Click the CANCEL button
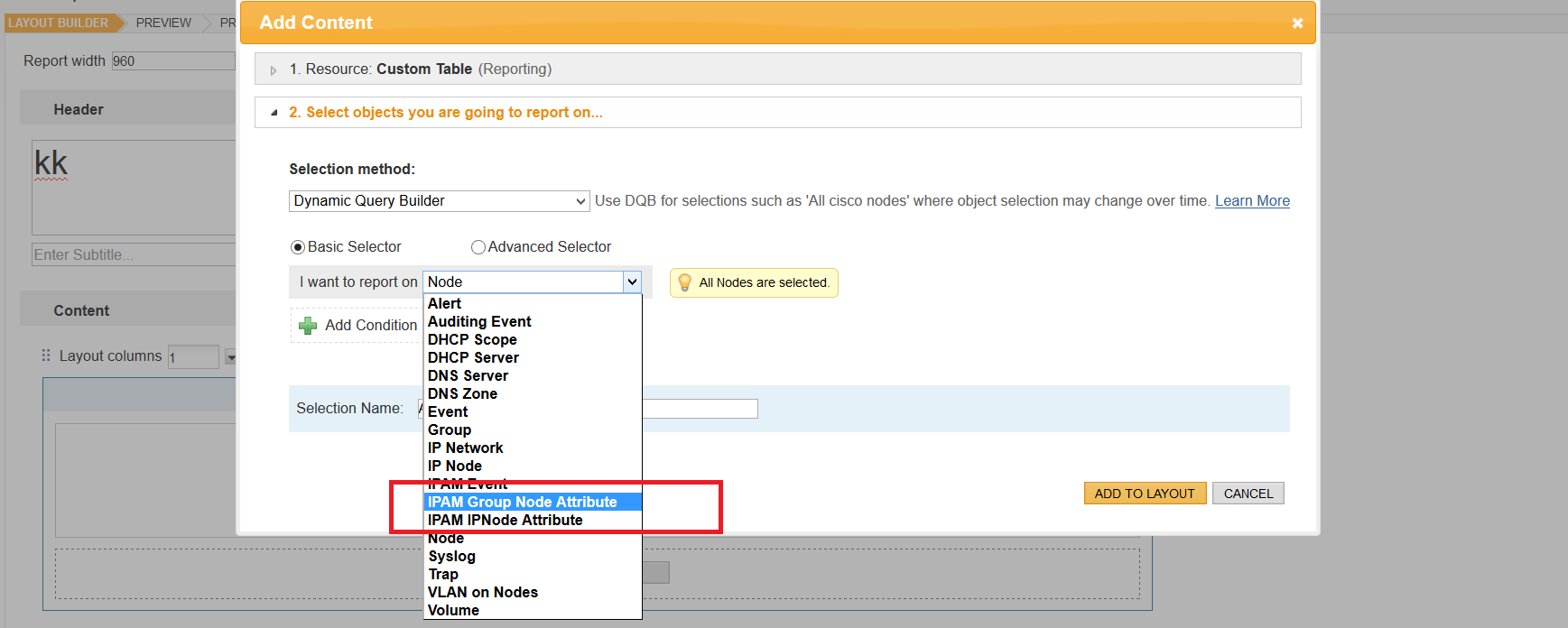 click(x=1248, y=494)
